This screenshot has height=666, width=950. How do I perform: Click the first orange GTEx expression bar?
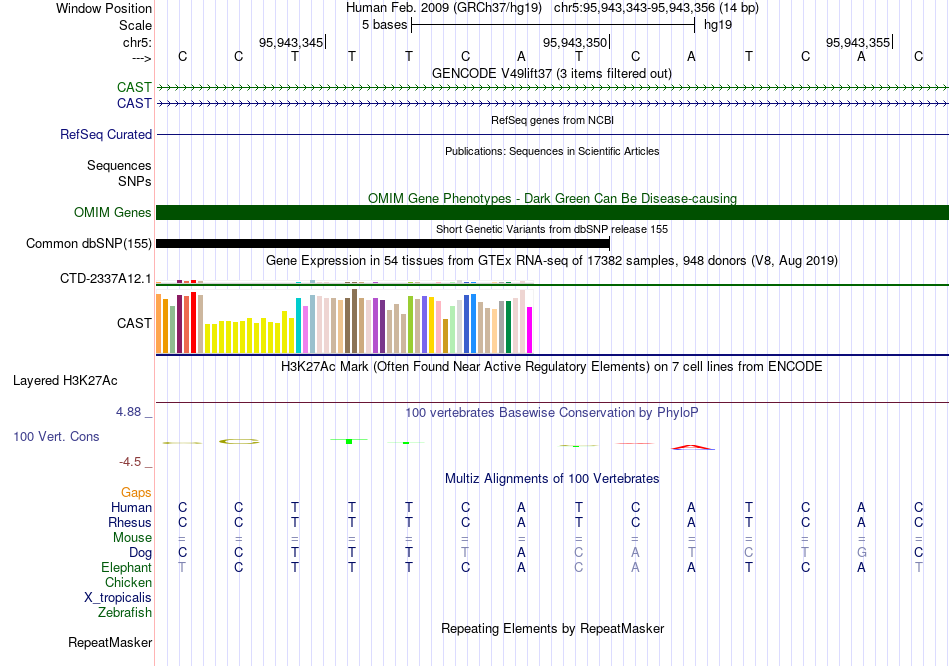tap(159, 323)
